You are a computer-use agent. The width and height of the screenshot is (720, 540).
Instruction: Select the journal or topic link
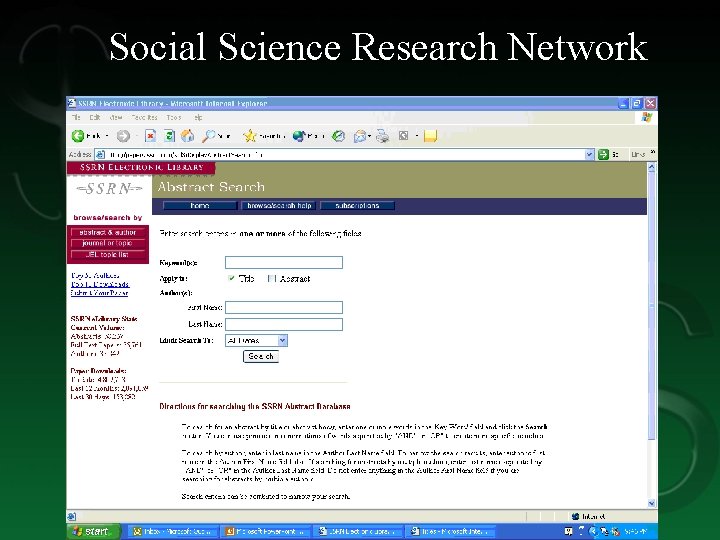(107, 243)
